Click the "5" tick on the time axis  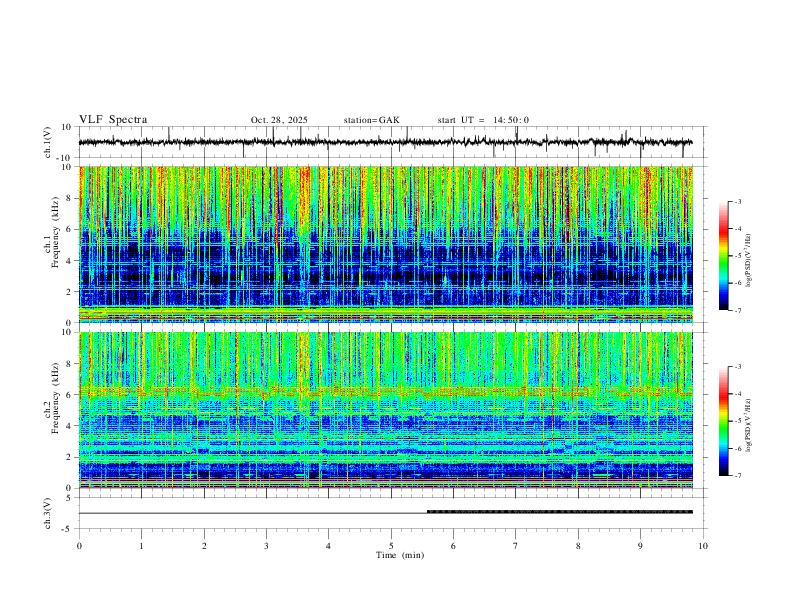click(x=391, y=546)
